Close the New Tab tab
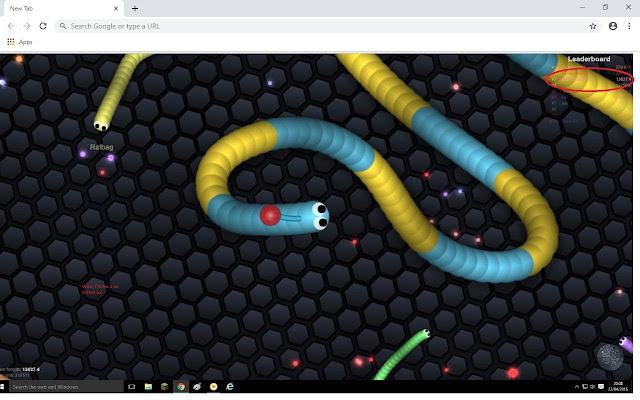The image size is (640, 400). click(116, 8)
